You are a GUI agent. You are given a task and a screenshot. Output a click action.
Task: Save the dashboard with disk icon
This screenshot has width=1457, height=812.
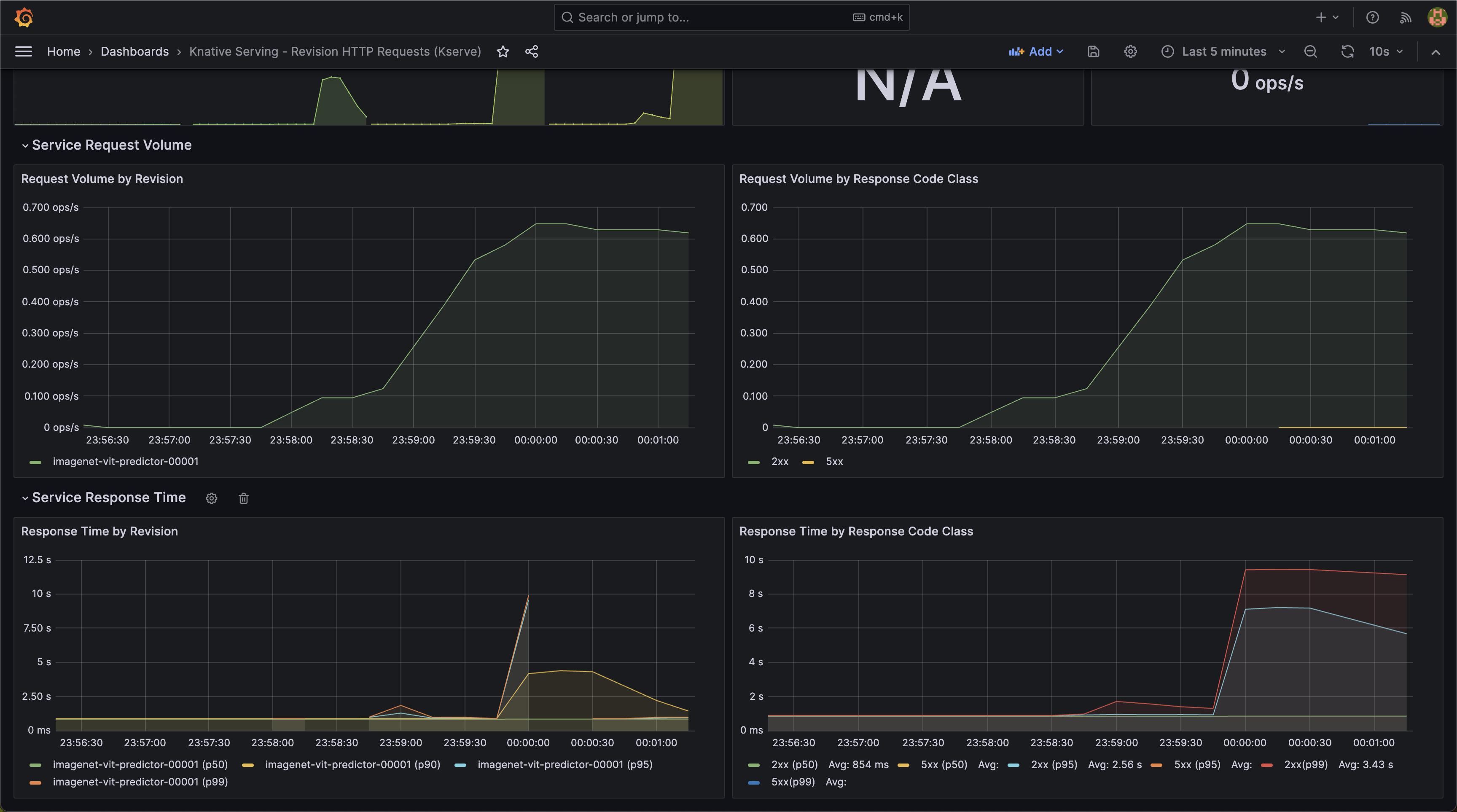pos(1093,51)
